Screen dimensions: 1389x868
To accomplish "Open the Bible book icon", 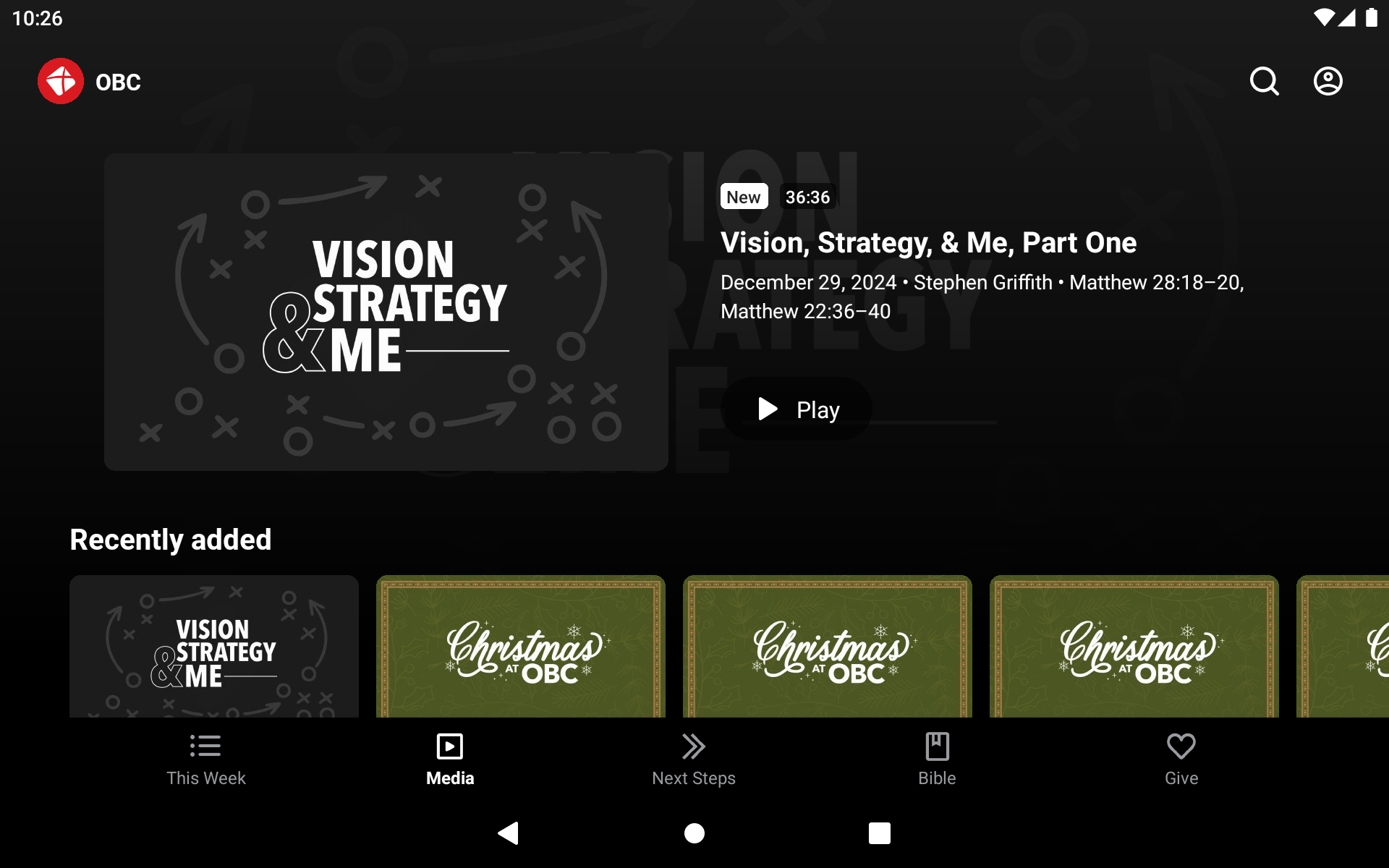I will coord(937,746).
